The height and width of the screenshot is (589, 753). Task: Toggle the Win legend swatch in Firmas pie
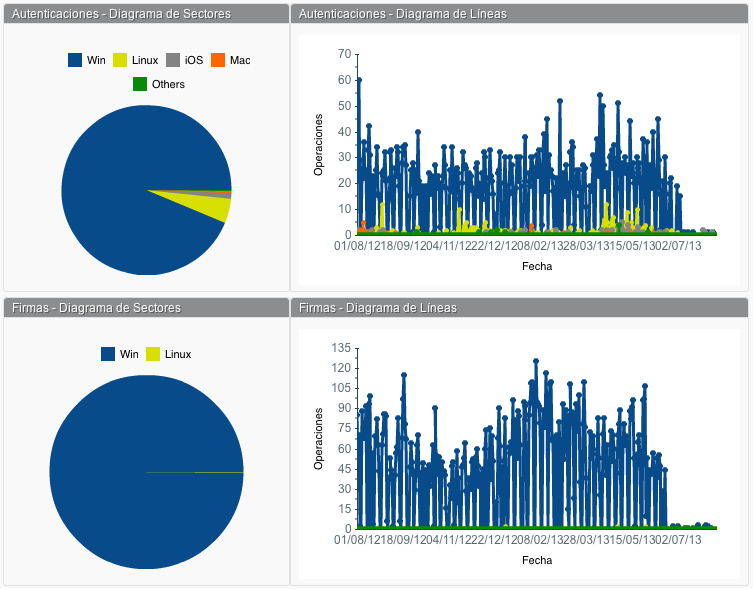(108, 354)
